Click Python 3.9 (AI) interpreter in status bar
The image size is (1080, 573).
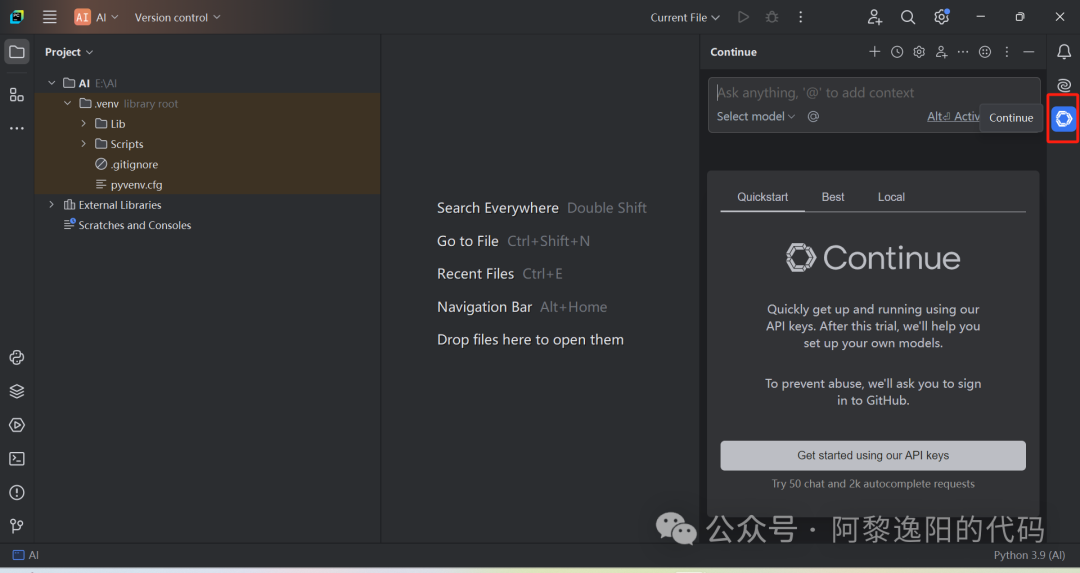1029,555
